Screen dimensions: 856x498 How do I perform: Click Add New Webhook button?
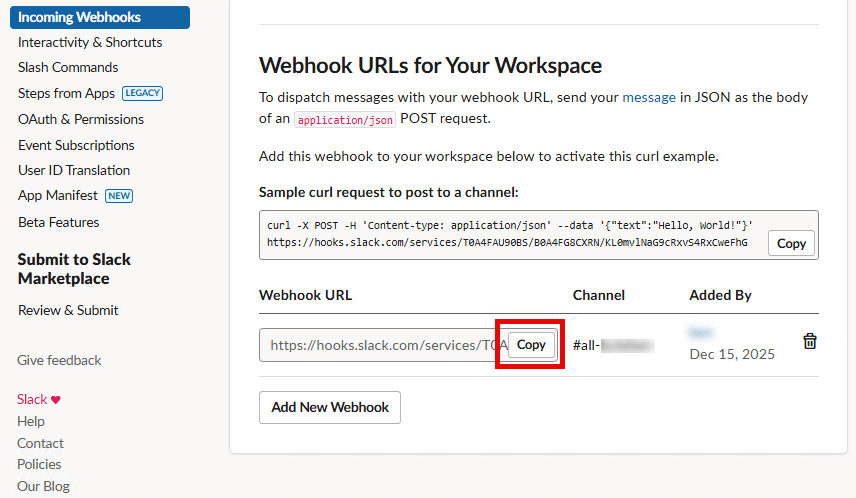pyautogui.click(x=329, y=408)
